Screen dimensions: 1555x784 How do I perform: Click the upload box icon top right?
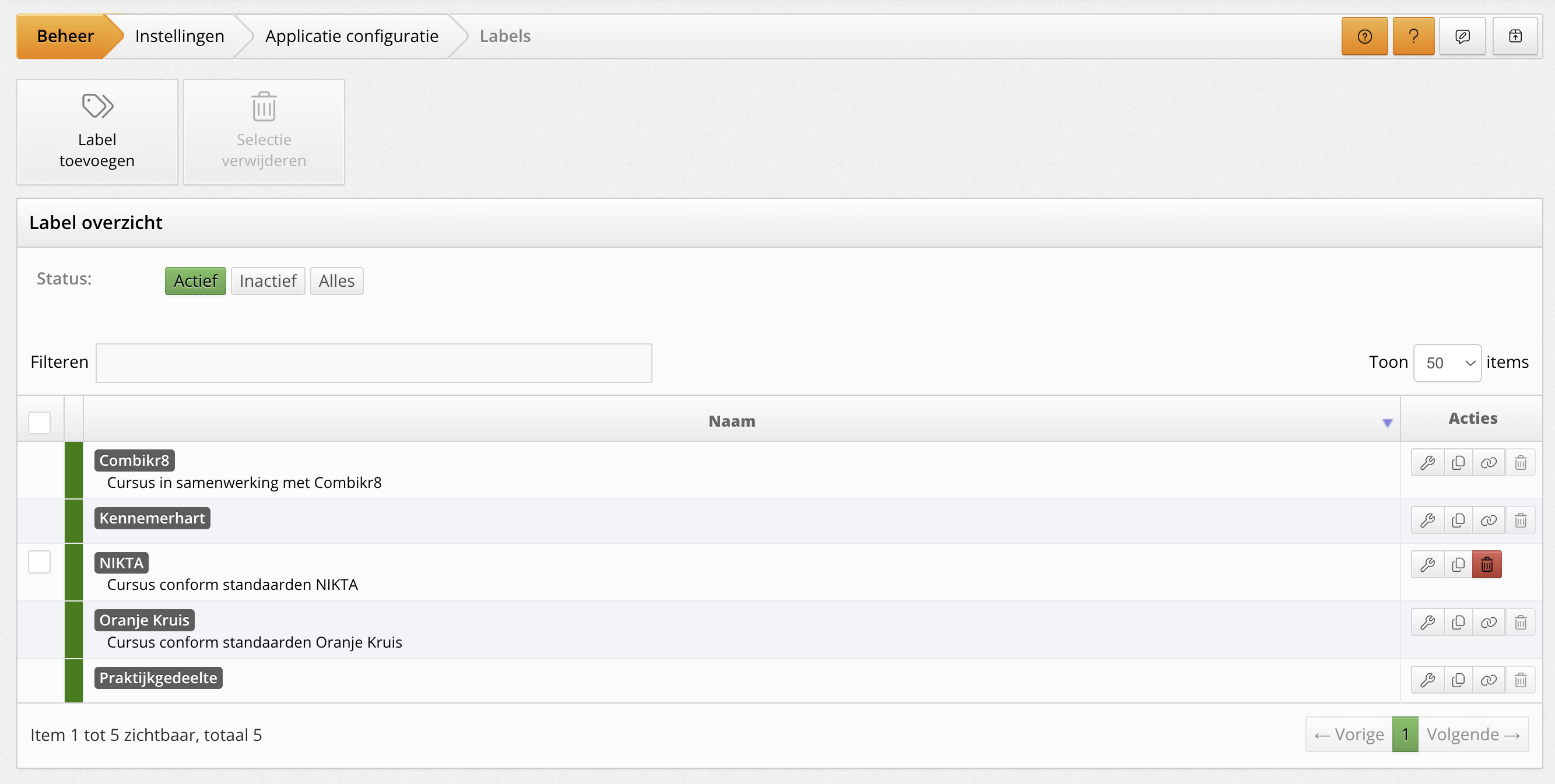(x=1515, y=37)
